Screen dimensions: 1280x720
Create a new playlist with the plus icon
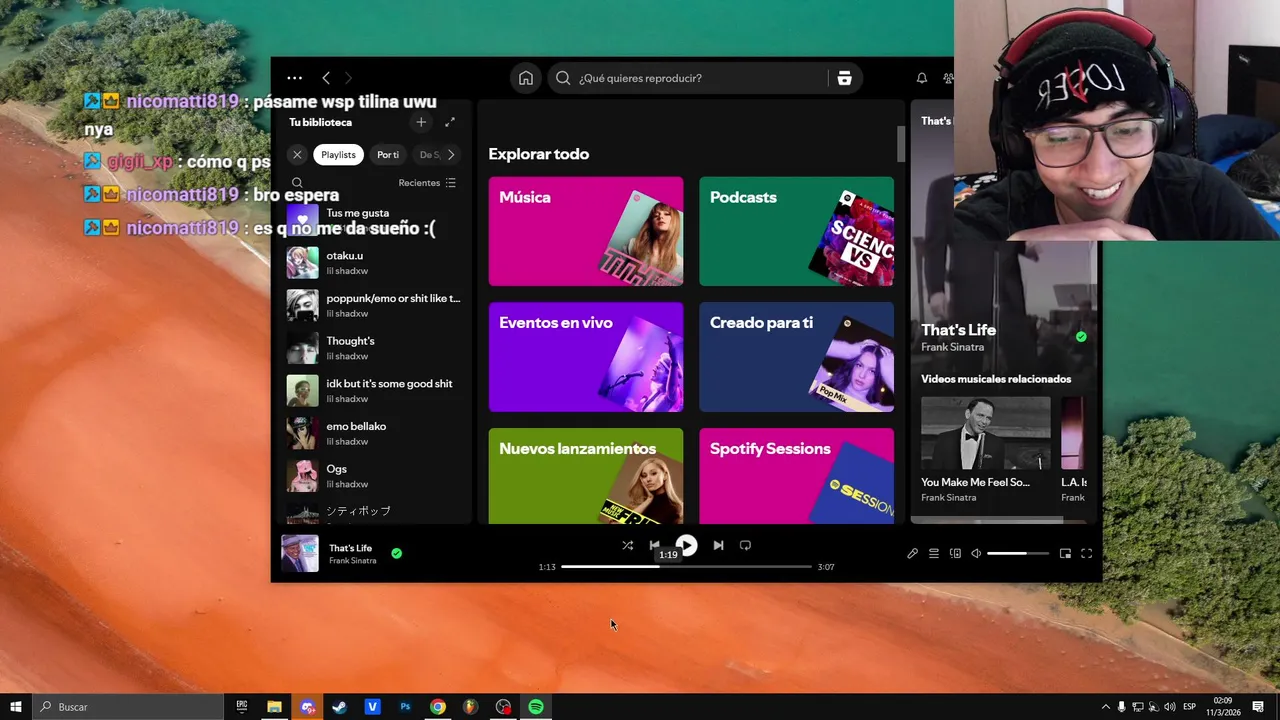(x=421, y=122)
